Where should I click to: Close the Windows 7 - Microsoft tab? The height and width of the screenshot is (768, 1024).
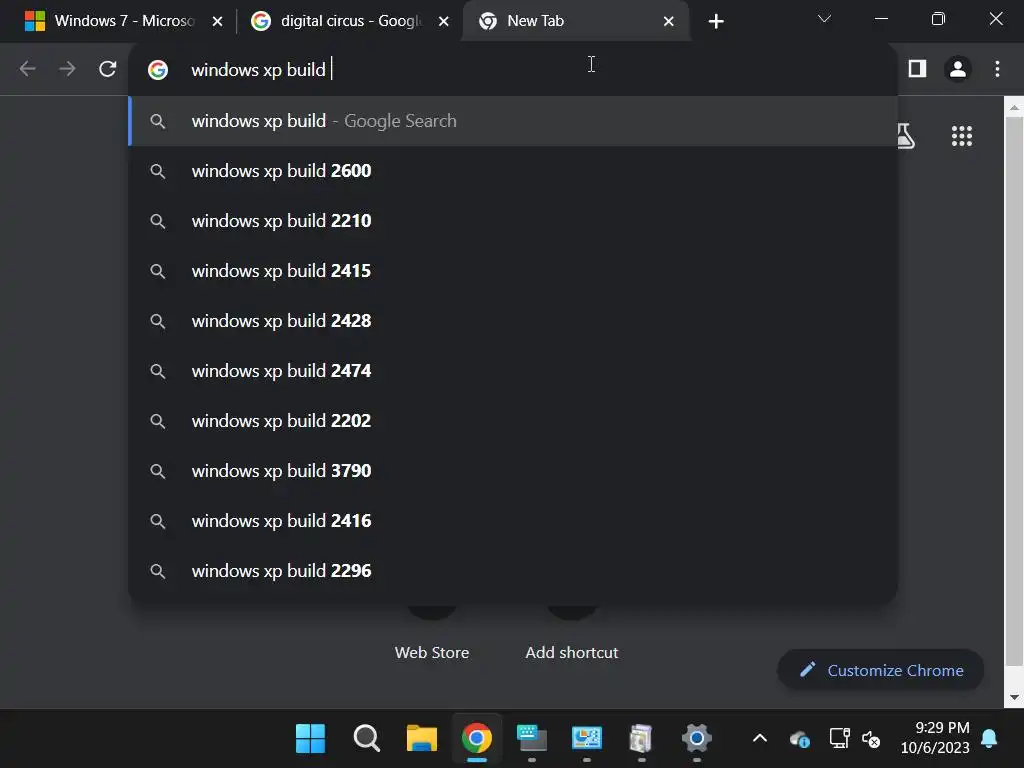217,22
